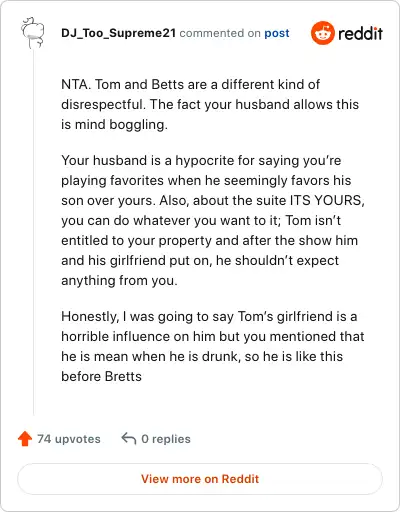
Task: Click the paragraph beginning "Your husband is a hypocrite"
Action: pos(213,220)
